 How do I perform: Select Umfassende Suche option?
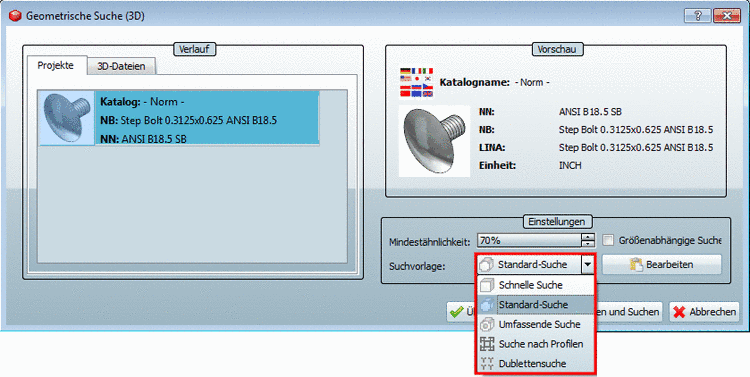(536, 324)
